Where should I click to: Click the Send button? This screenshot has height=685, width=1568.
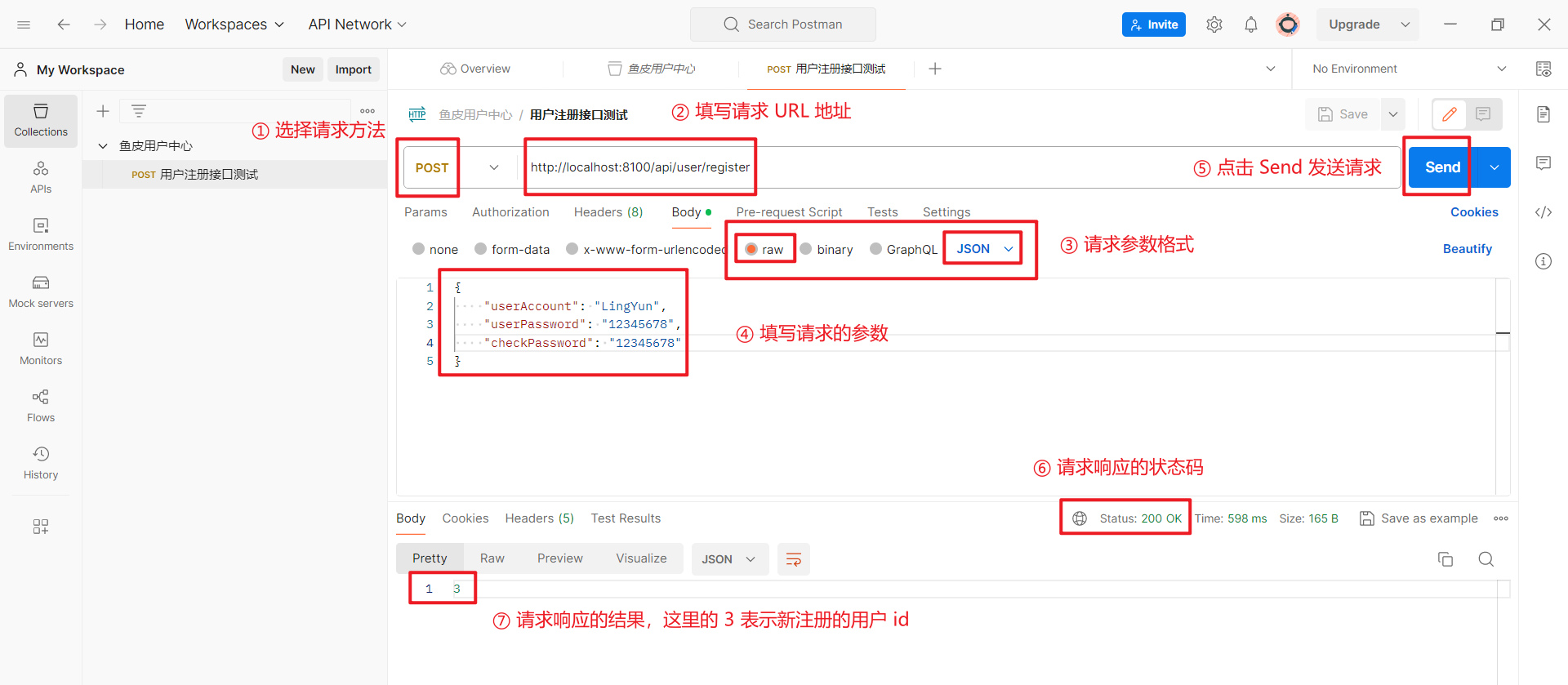pyautogui.click(x=1441, y=167)
